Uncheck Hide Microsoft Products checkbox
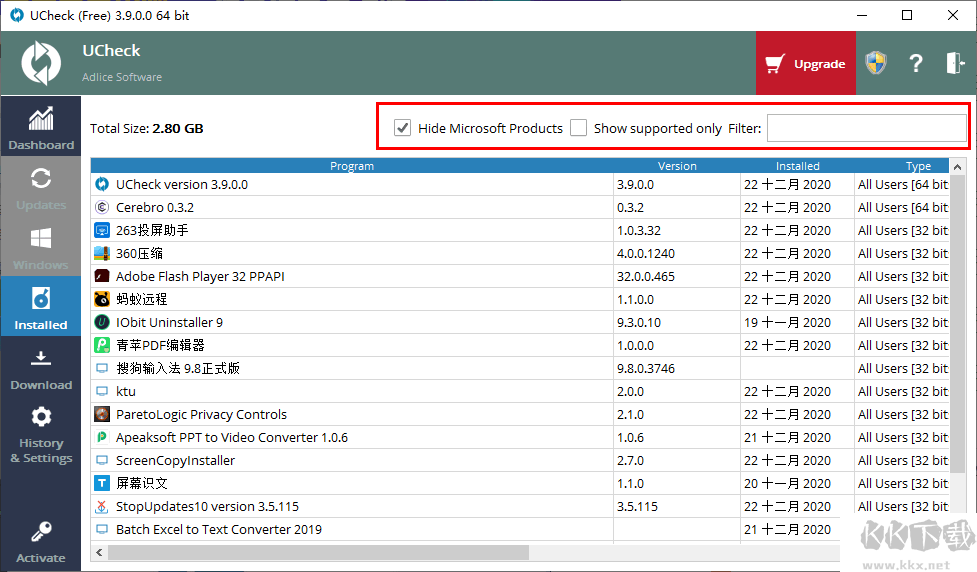This screenshot has height=572, width=977. pos(402,128)
